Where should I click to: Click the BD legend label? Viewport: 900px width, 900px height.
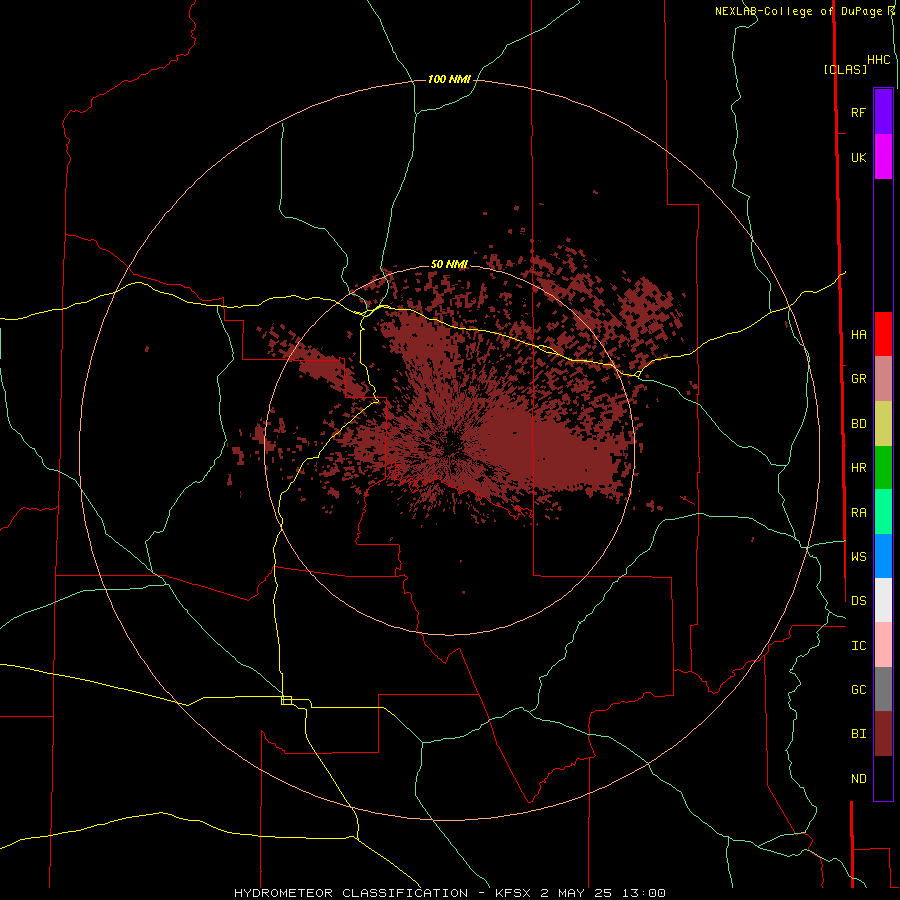tap(858, 424)
